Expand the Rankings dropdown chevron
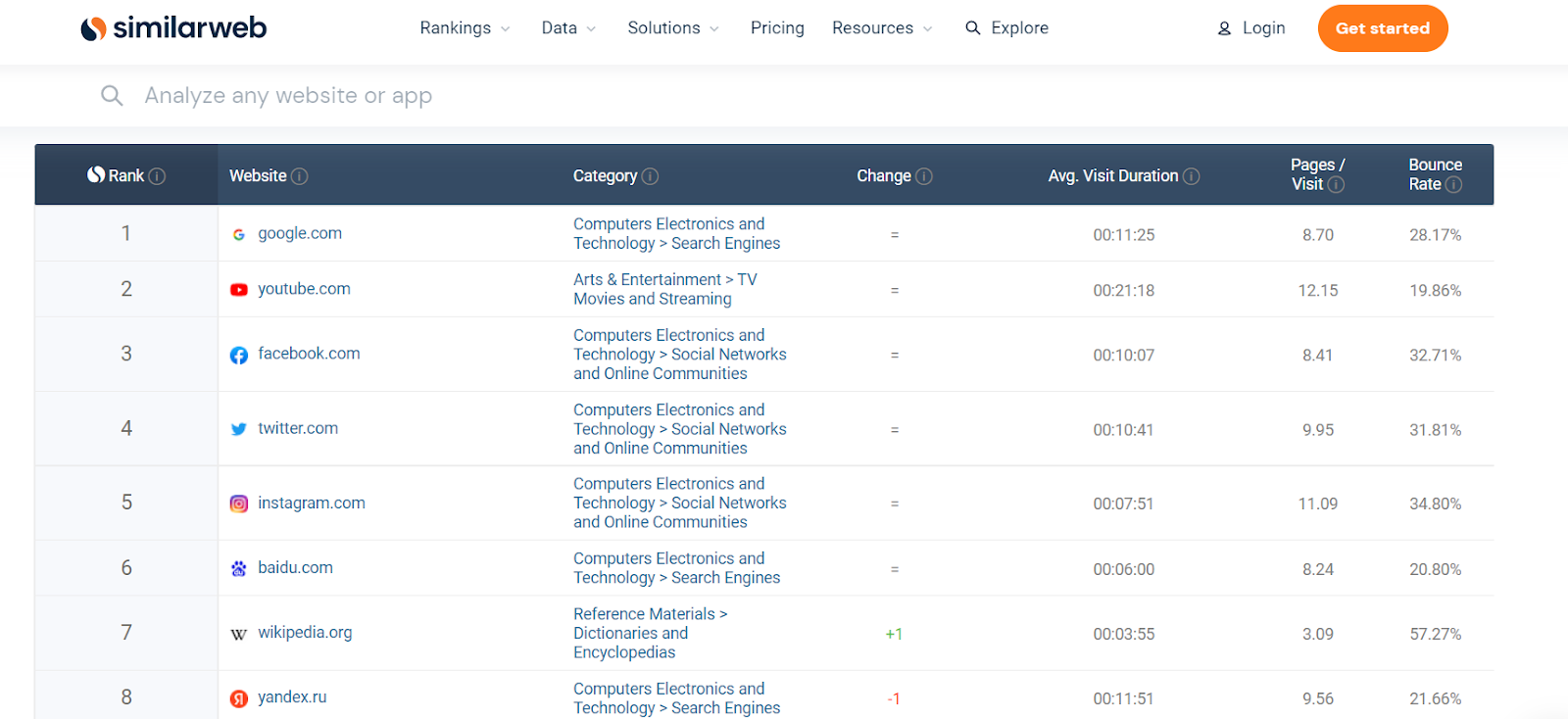 coord(506,29)
